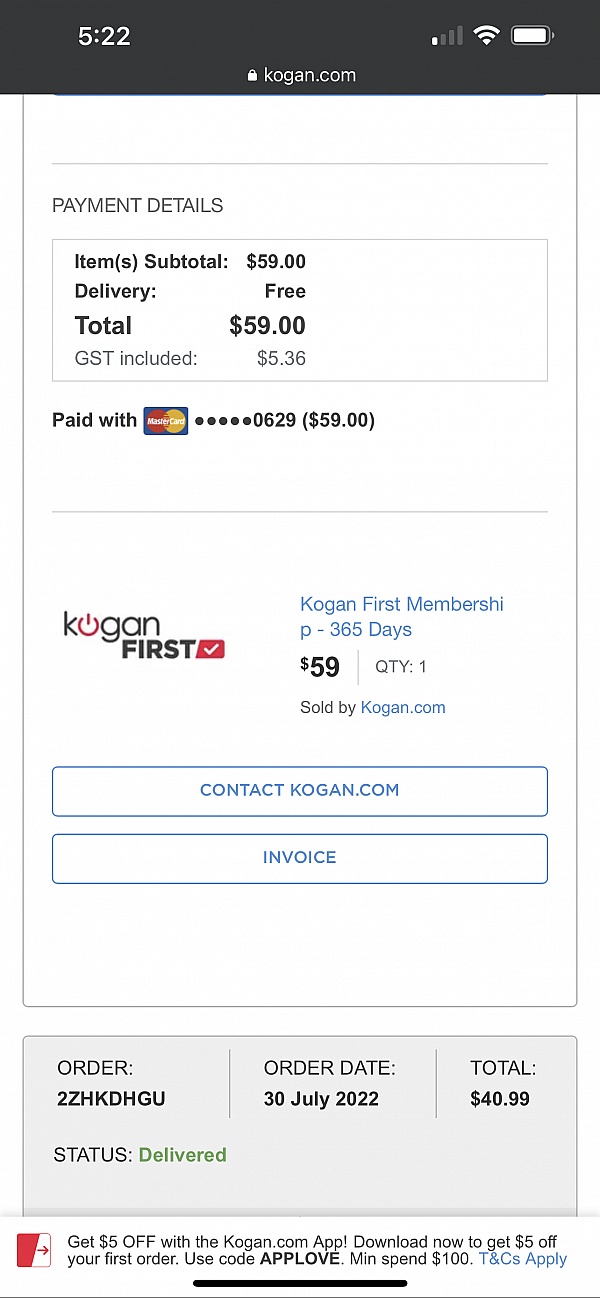Tap order number 2ZHKDHGU
The width and height of the screenshot is (600, 1298).
coord(111,1099)
